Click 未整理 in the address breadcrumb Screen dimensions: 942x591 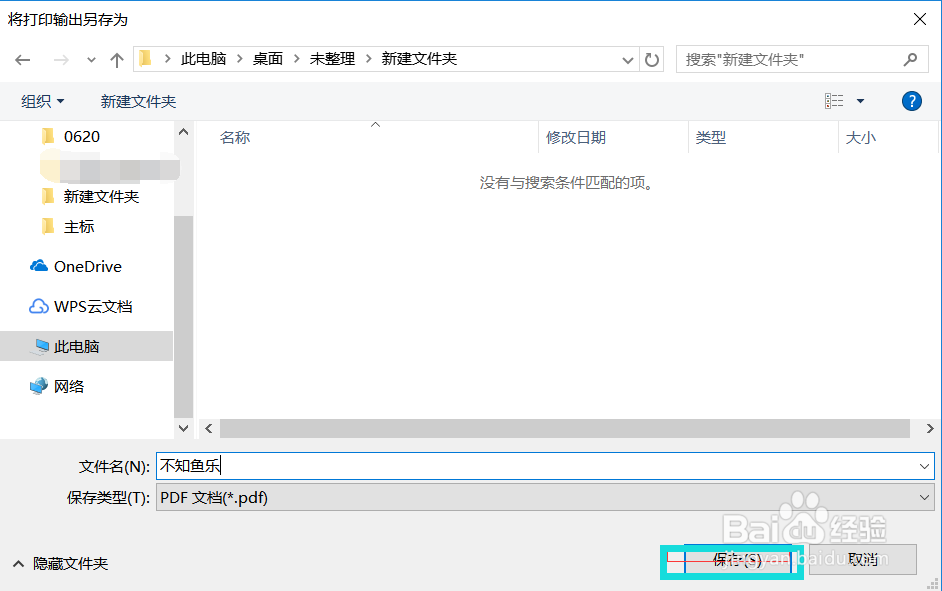pyautogui.click(x=331, y=59)
